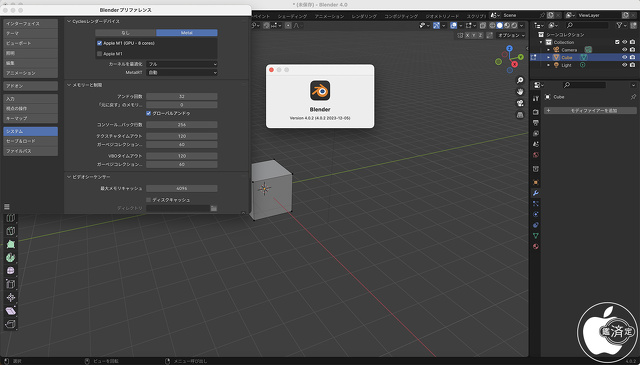The height and width of the screenshot is (365, 640).
Task: Open the Object Constraints properties tab
Action: click(536, 225)
